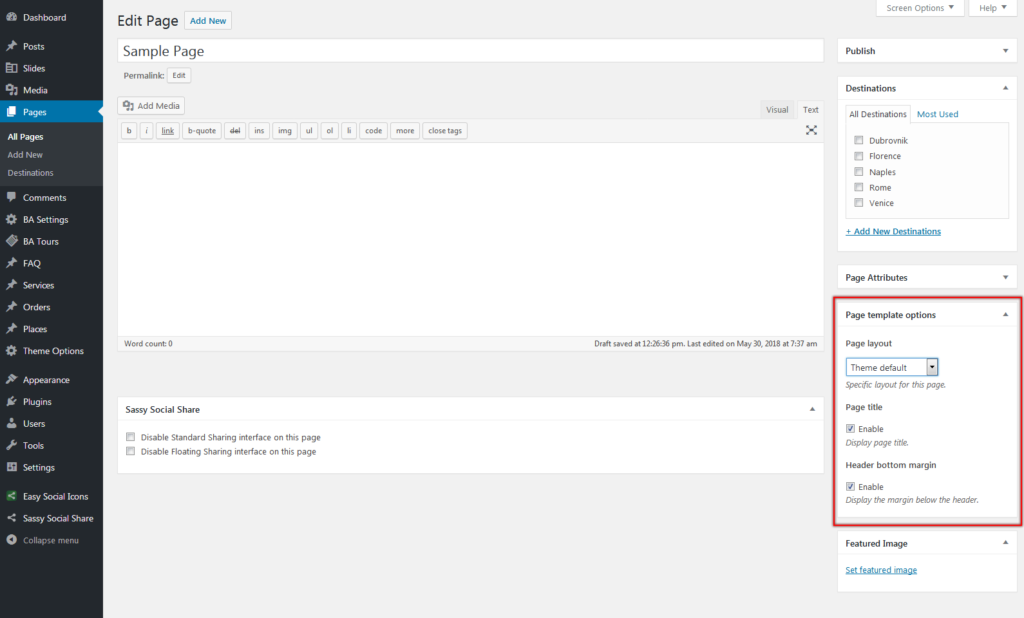Screen dimensions: 1024x618
Task: Open Plugins using its plug icon
Action: [x=12, y=402]
